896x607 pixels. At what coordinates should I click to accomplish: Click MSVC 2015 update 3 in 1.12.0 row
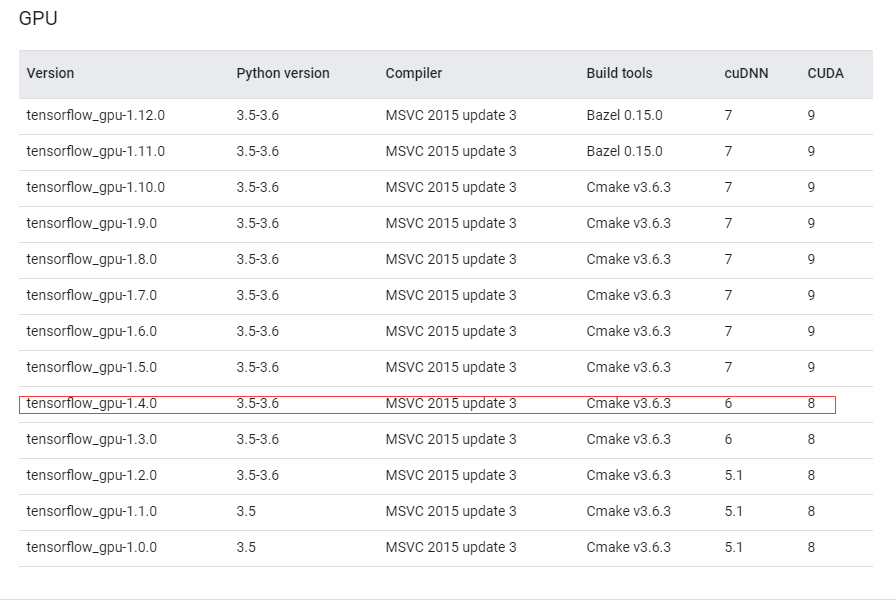click(451, 115)
